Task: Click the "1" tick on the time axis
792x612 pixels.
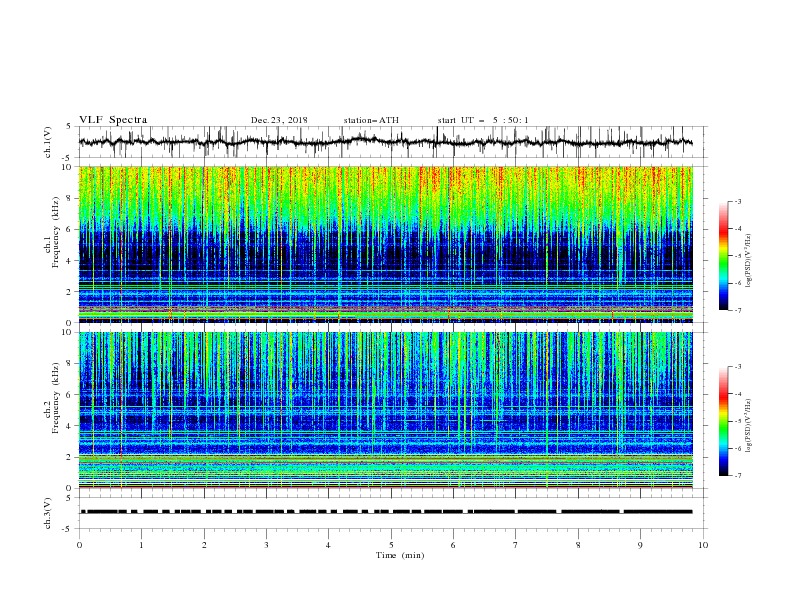Action: coord(141,545)
